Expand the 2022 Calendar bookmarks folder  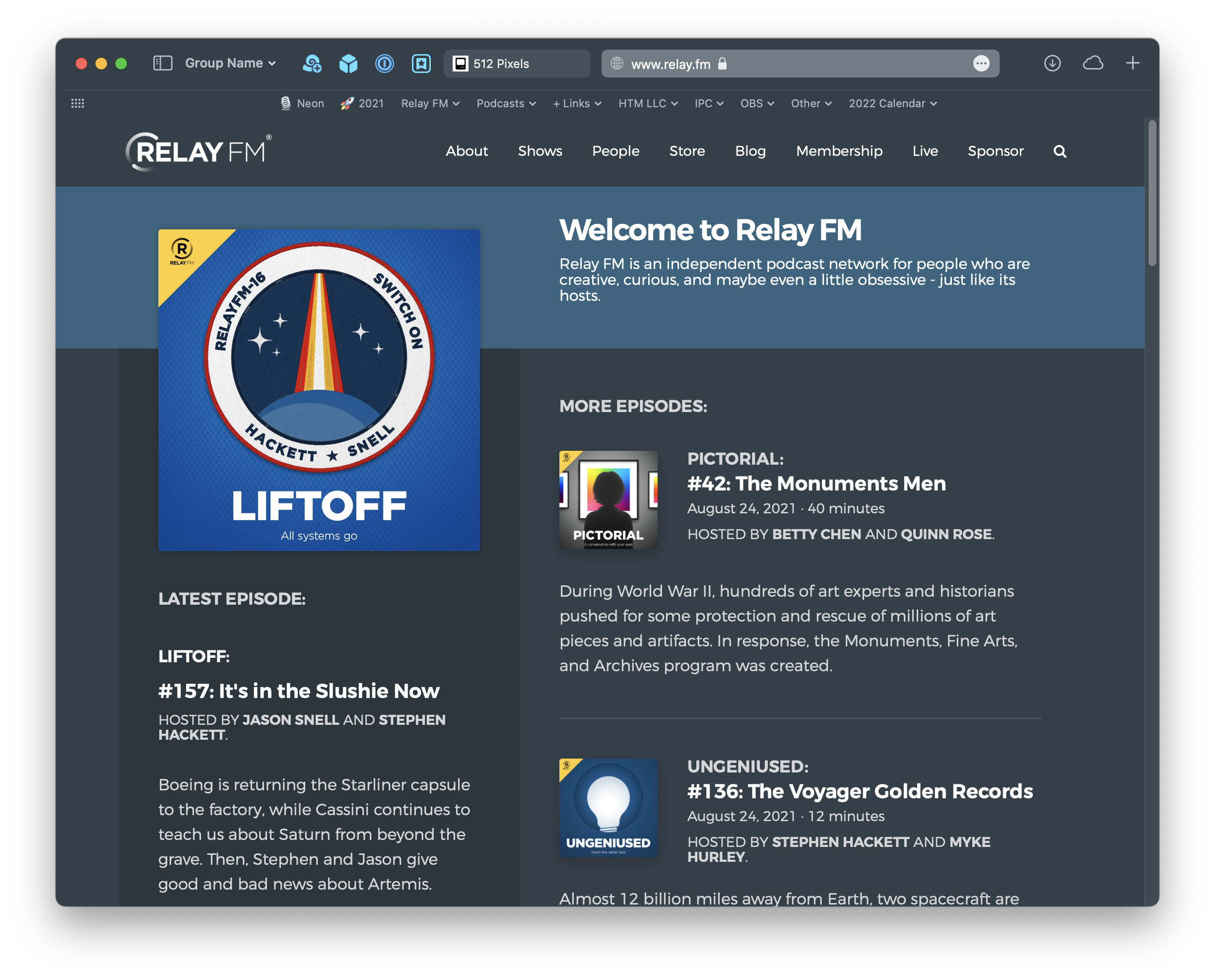(893, 103)
